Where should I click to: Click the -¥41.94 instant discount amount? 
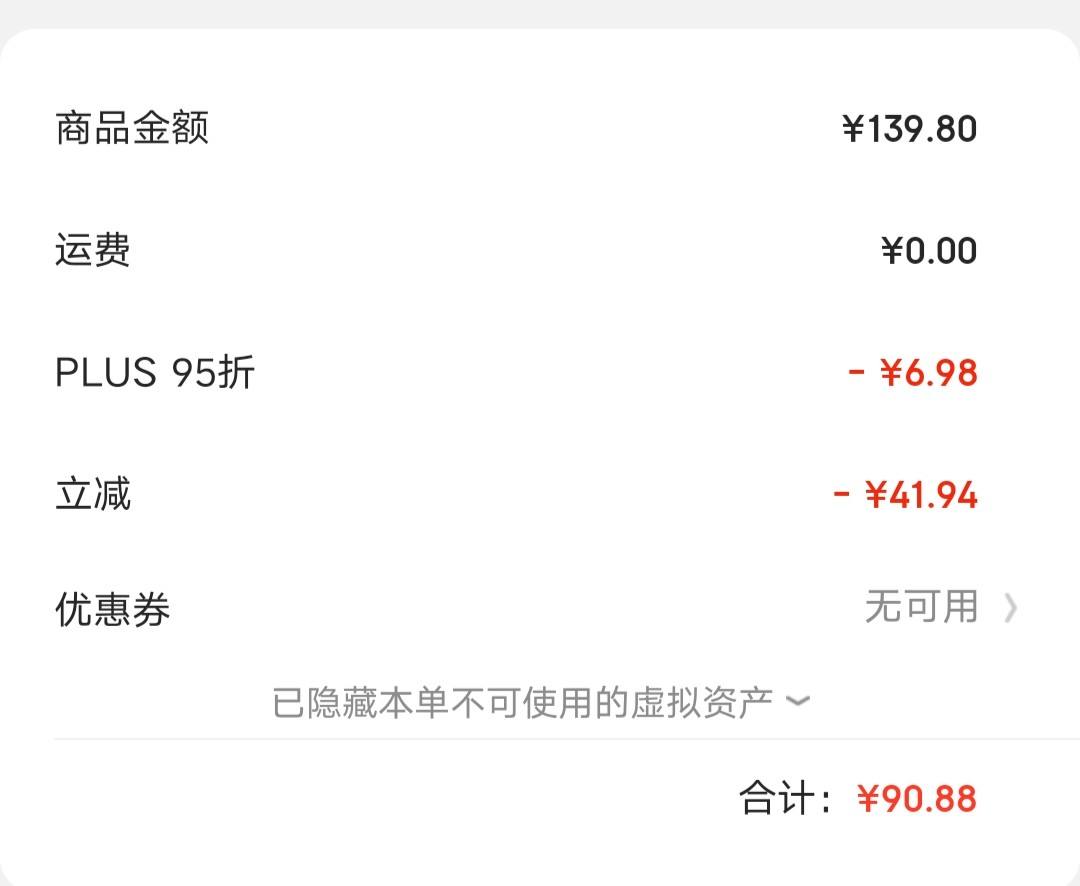pyautogui.click(x=905, y=495)
